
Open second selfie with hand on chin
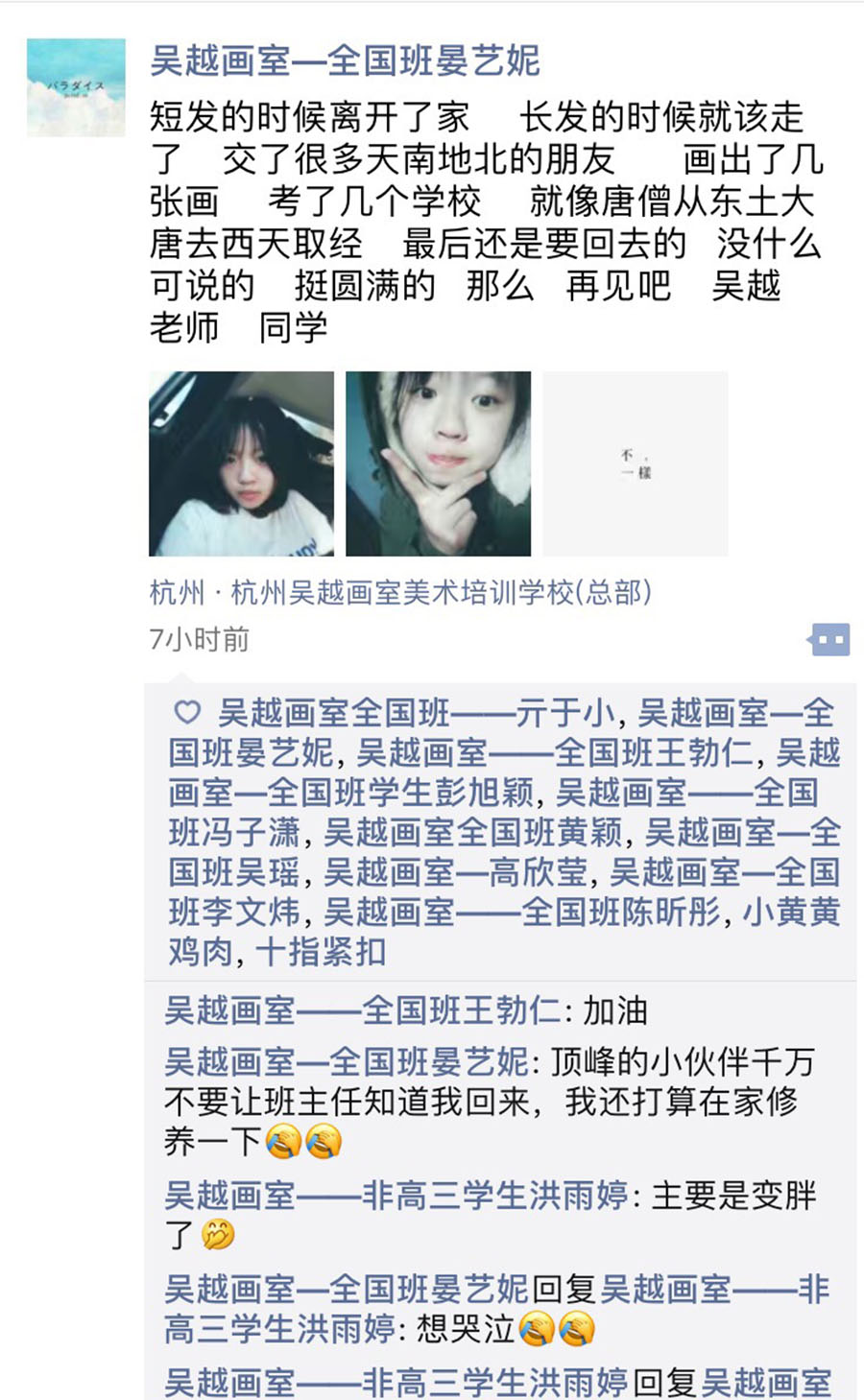[x=438, y=463]
